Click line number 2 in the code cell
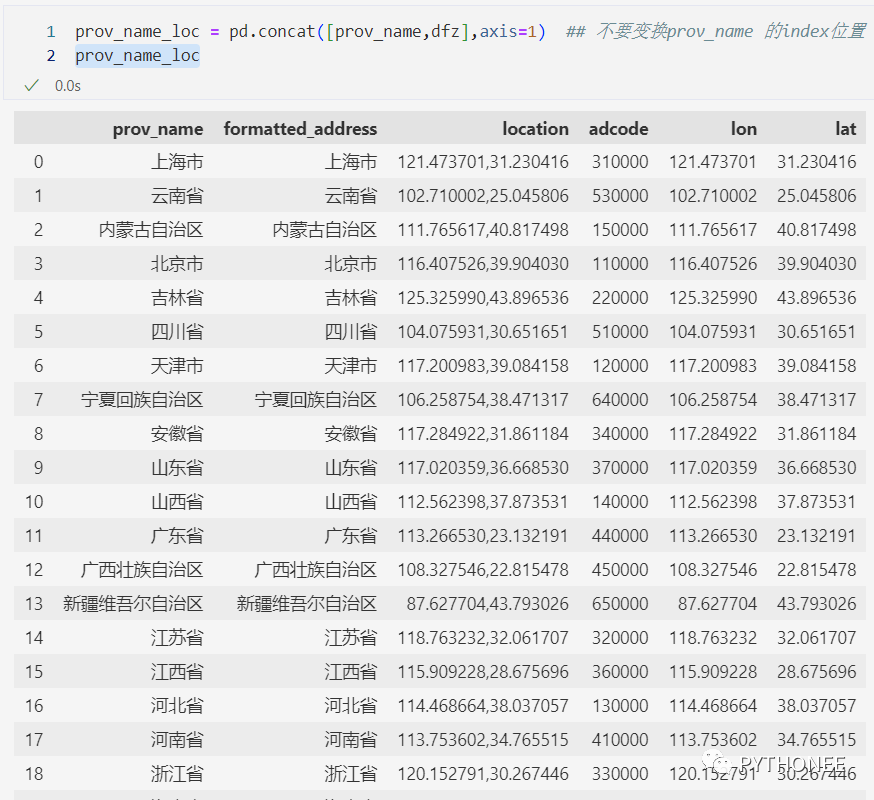The height and width of the screenshot is (800, 874). (x=50, y=55)
